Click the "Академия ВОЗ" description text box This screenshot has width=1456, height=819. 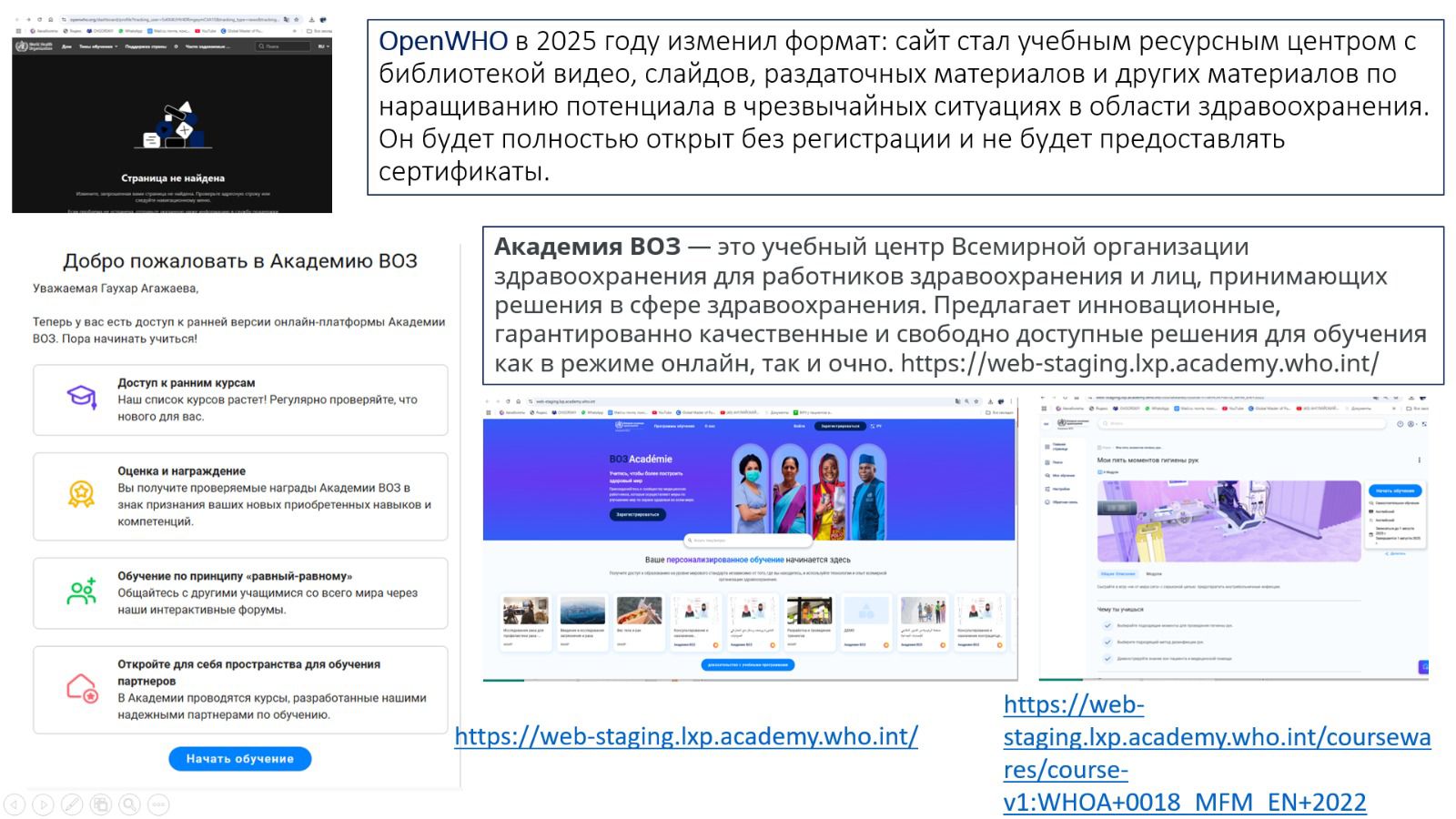(x=963, y=305)
